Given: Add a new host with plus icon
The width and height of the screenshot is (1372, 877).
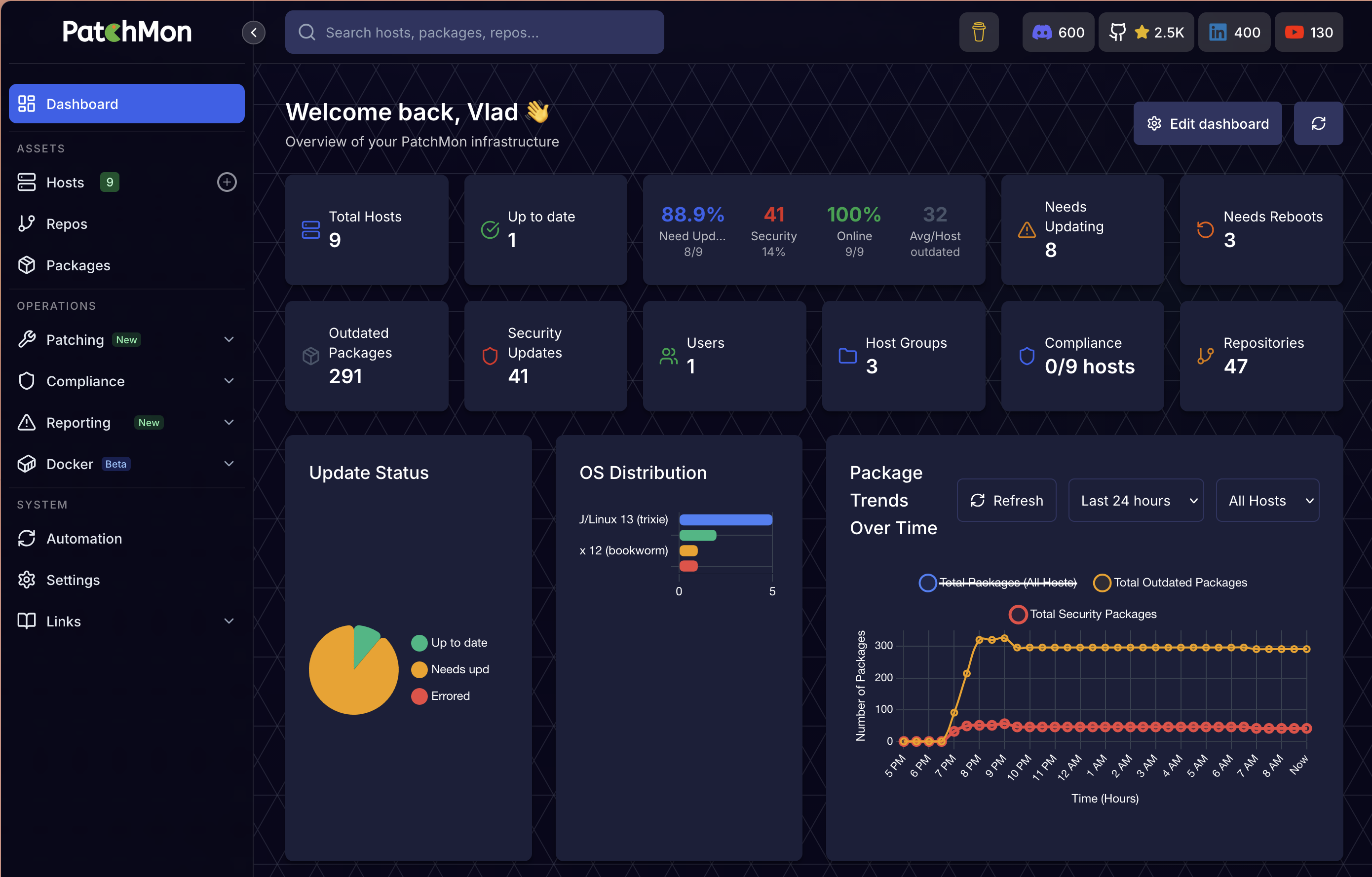Looking at the screenshot, I should 227,182.
